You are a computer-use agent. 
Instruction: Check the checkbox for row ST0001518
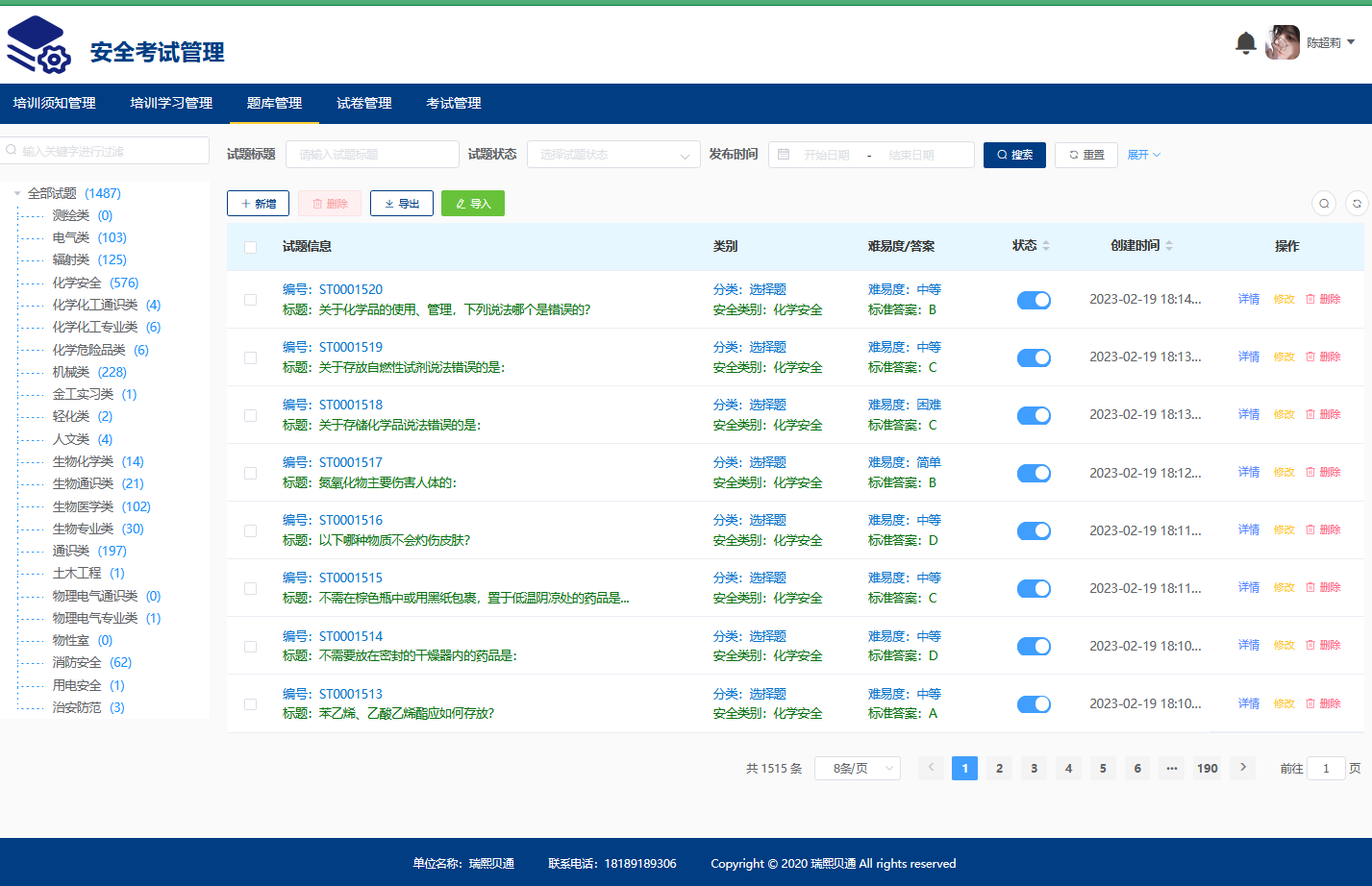tap(251, 415)
